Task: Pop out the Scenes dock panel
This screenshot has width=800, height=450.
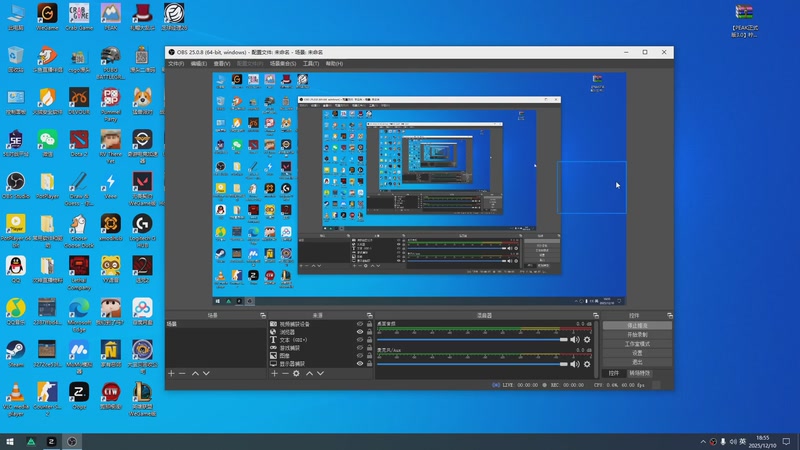Action: coord(263,315)
